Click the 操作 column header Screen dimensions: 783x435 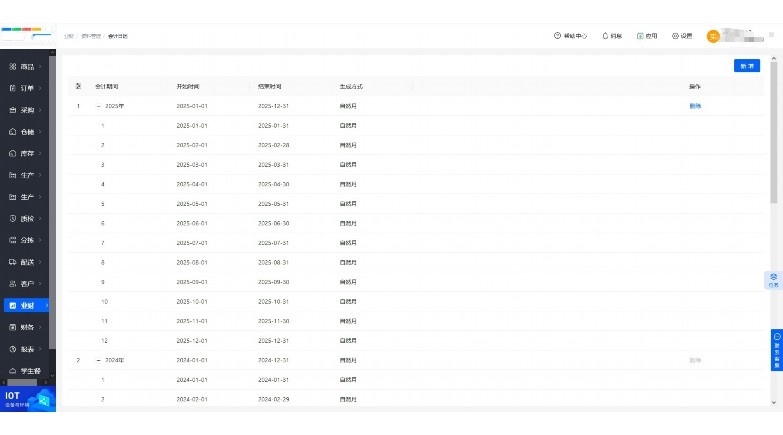tap(695, 86)
